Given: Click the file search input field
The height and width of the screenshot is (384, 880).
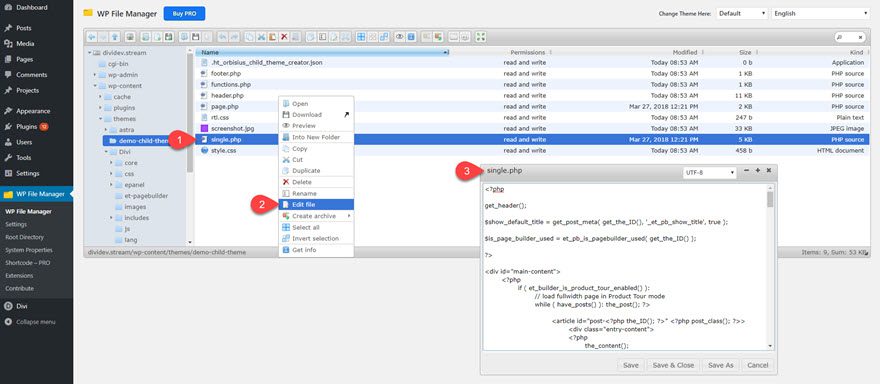Looking at the screenshot, I should click(850, 37).
